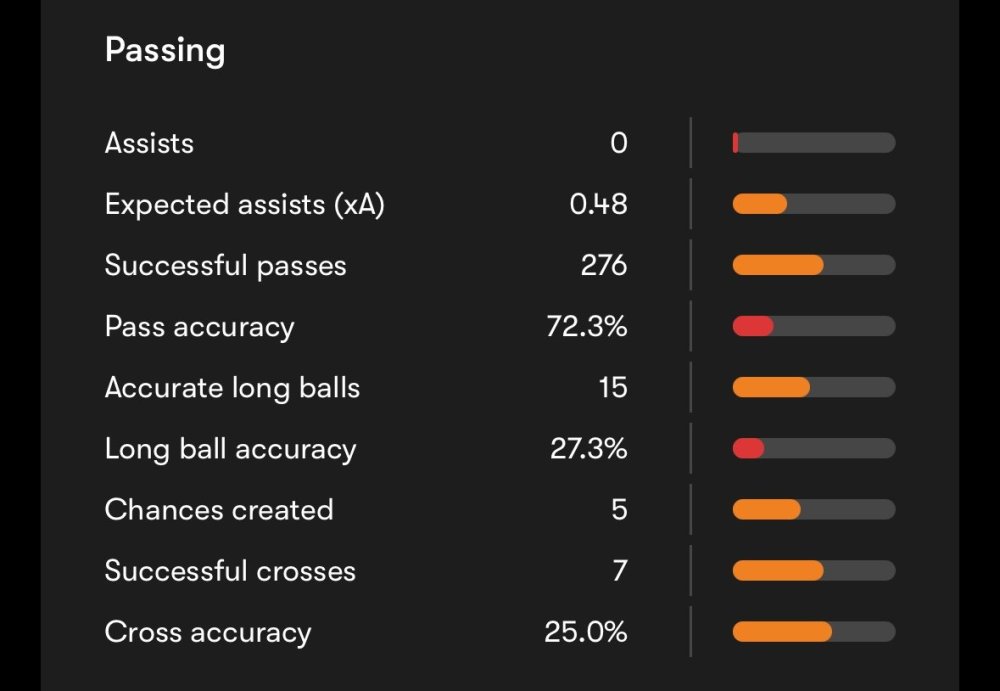Click the Cross accuracy progress bar
Screen dimensions: 1000x691
coord(813,632)
